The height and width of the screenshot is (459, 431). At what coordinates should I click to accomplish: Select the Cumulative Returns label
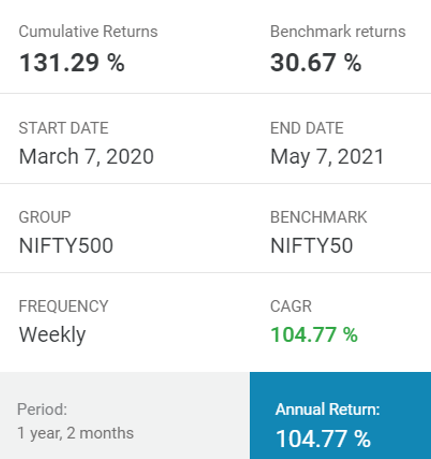(88, 32)
